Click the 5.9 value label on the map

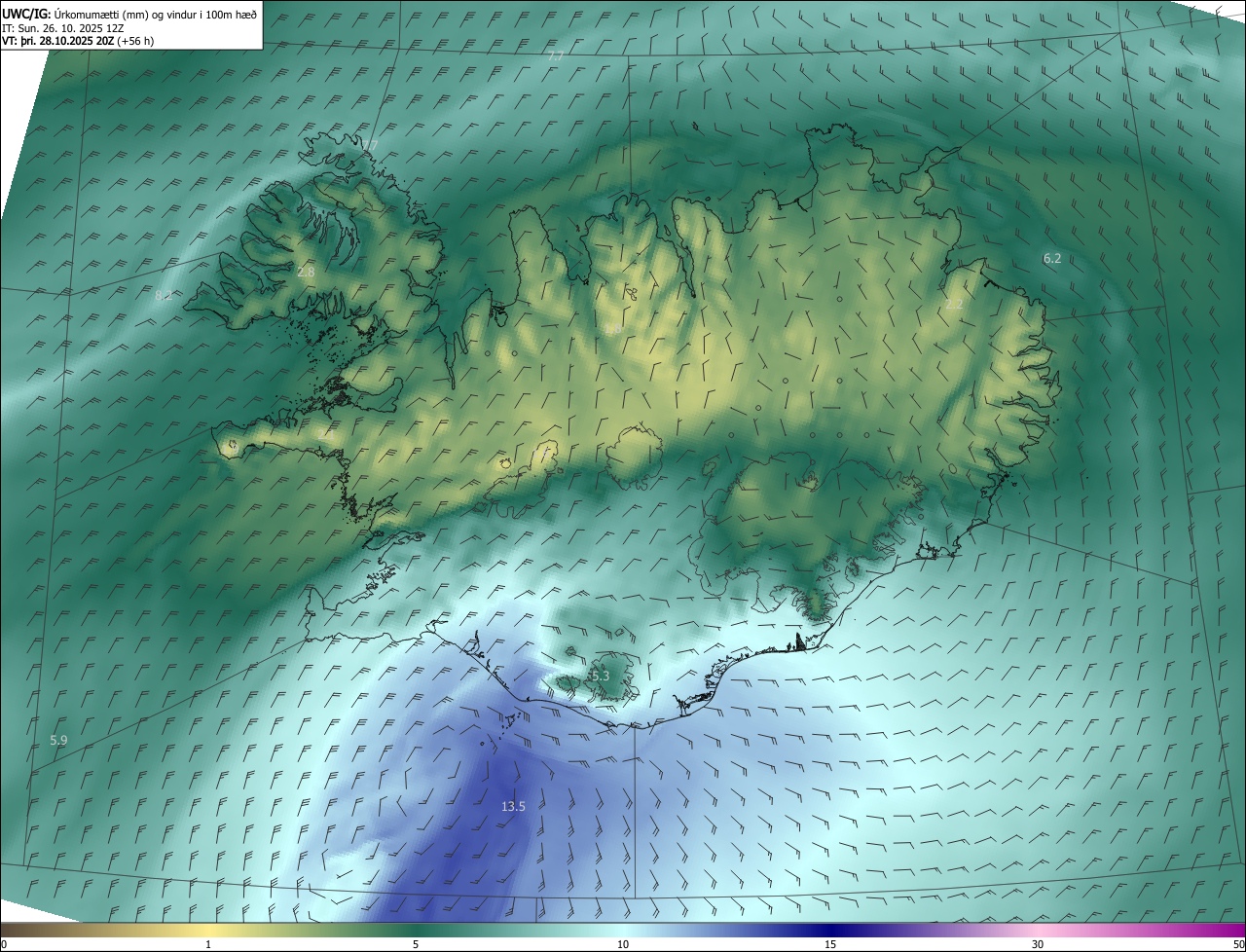58,740
